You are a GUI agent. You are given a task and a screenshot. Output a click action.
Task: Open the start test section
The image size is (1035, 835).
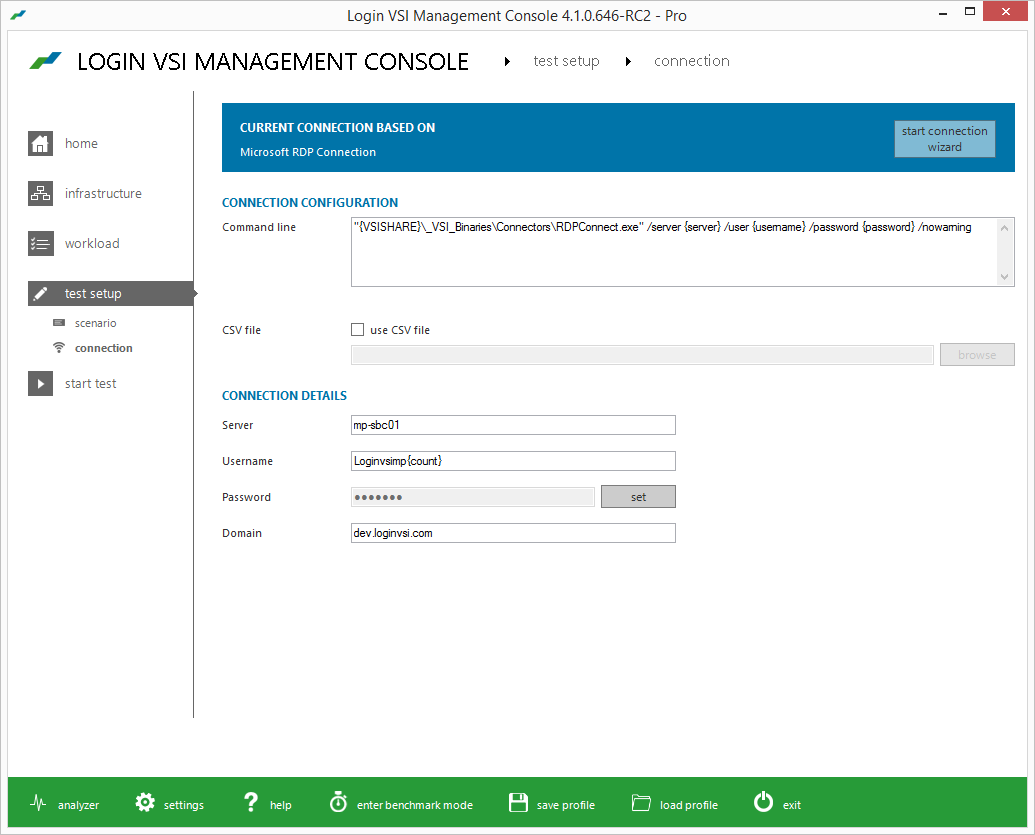coord(90,384)
